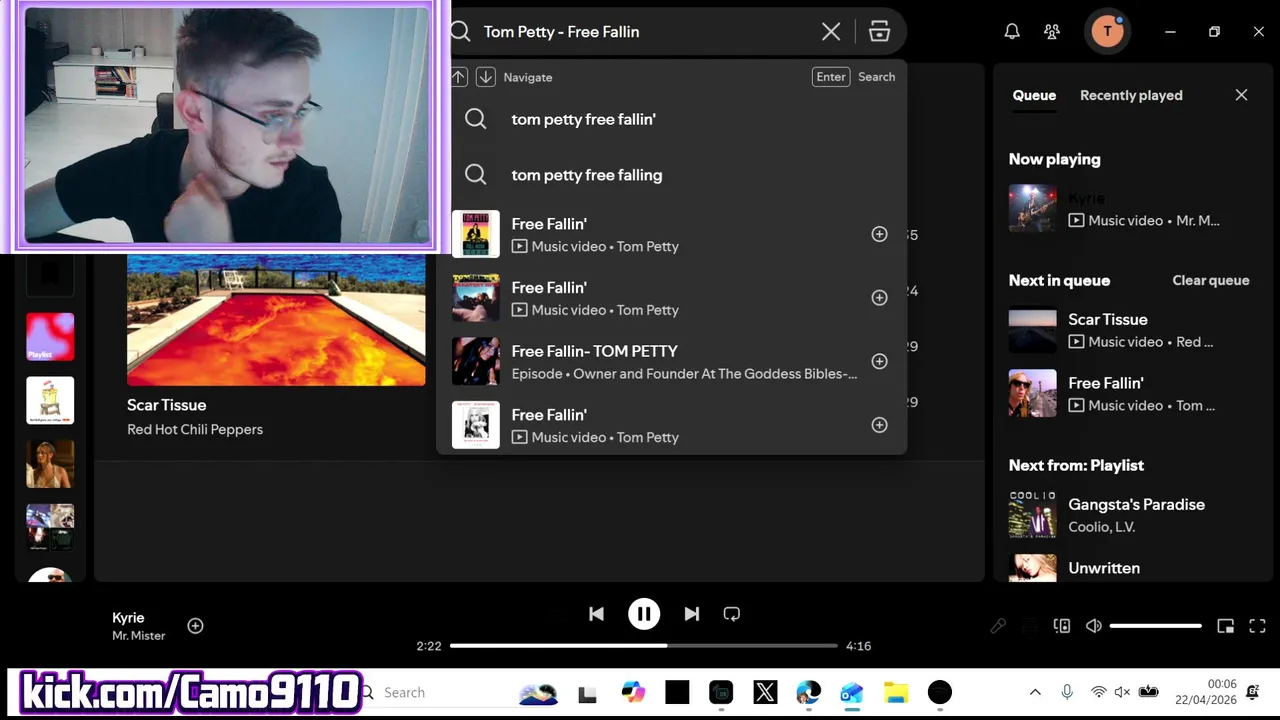
Task: Open File Explorer from taskbar
Action: [895, 692]
